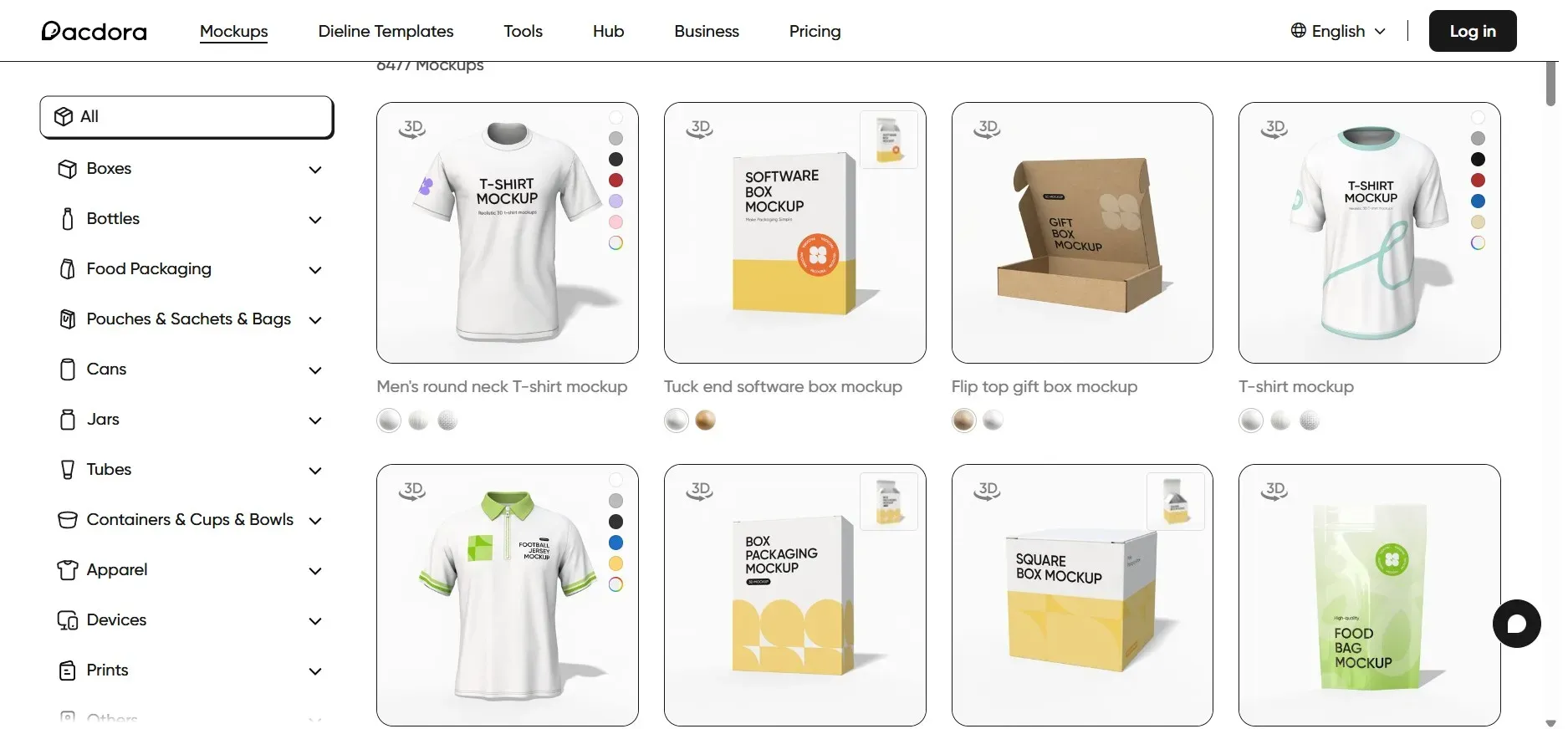Select third texture option under Men's T-shirt mockup

point(447,421)
